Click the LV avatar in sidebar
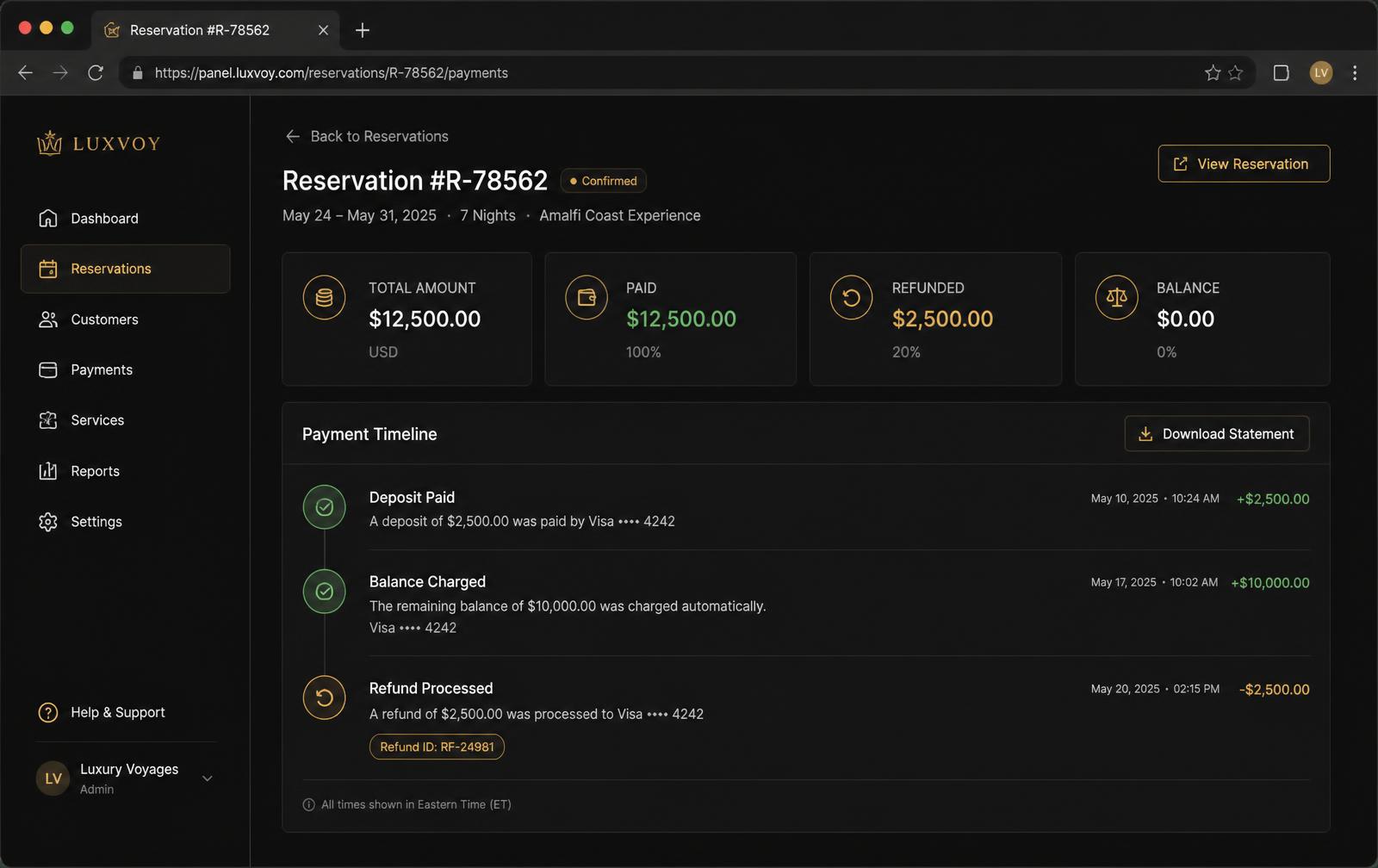1378x868 pixels. [x=53, y=778]
